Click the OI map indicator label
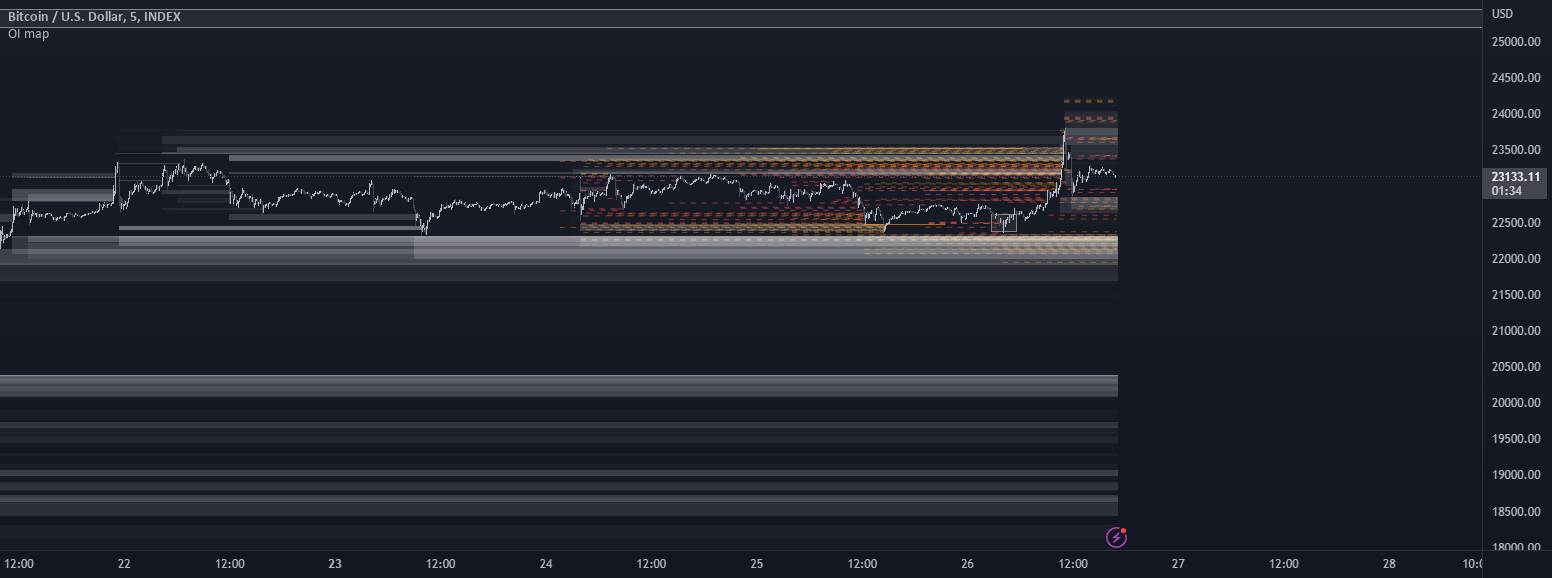 28,33
